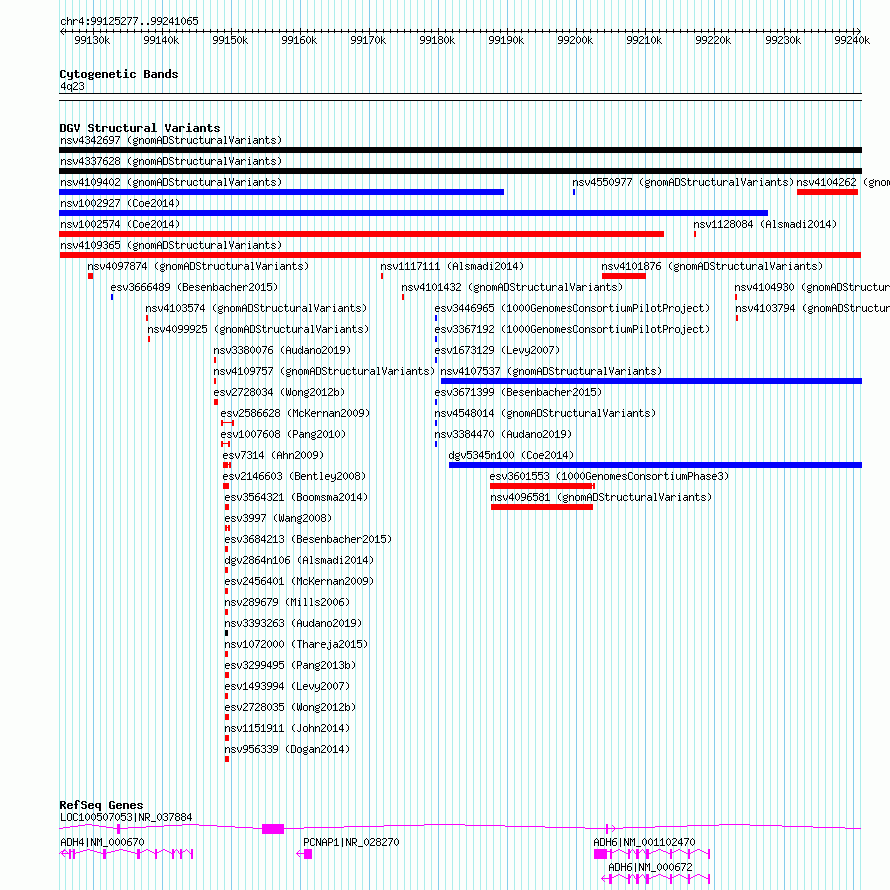The height and width of the screenshot is (890, 890).
Task: Select esv2586628 (McKernan2009) label
Action: point(295,413)
